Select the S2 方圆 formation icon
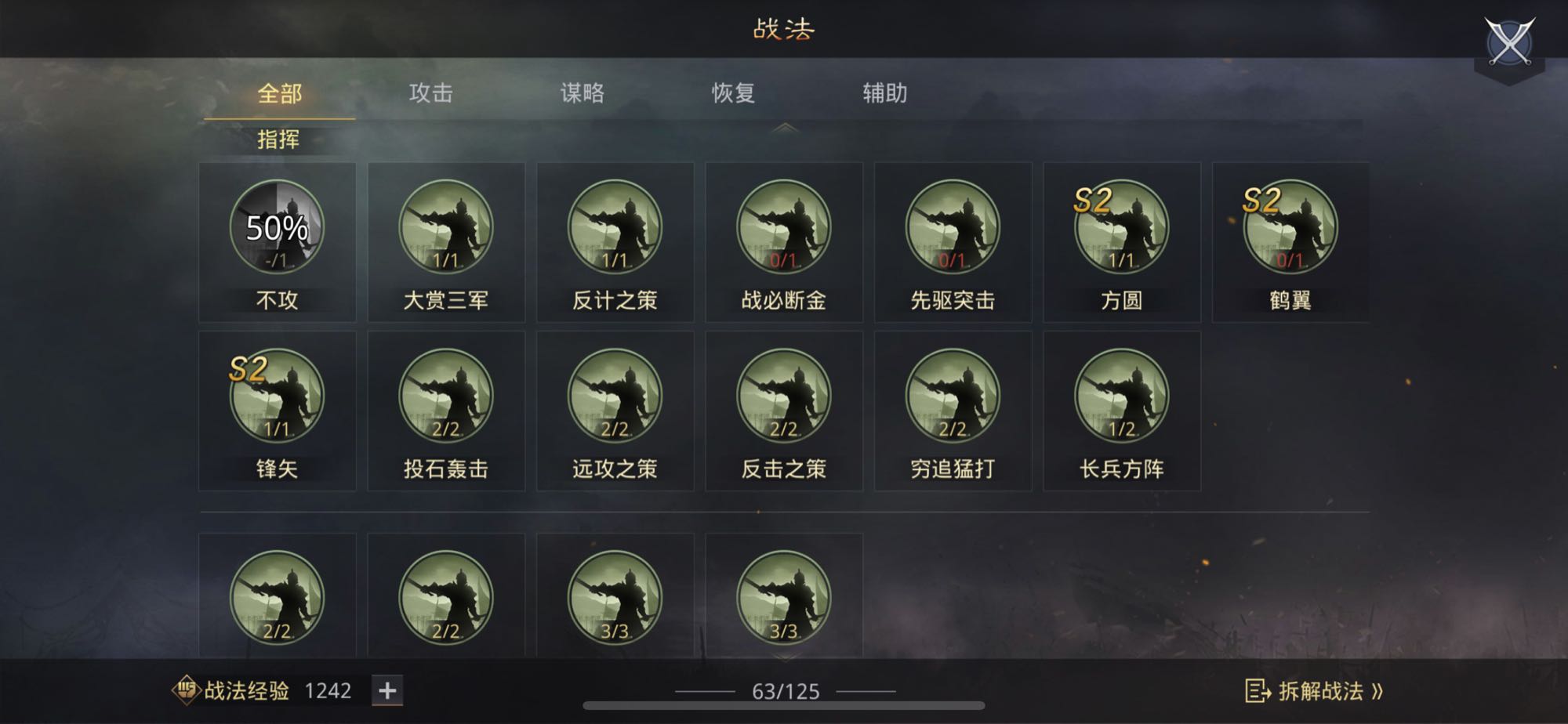Viewport: 1568px width, 724px height. (x=1122, y=227)
